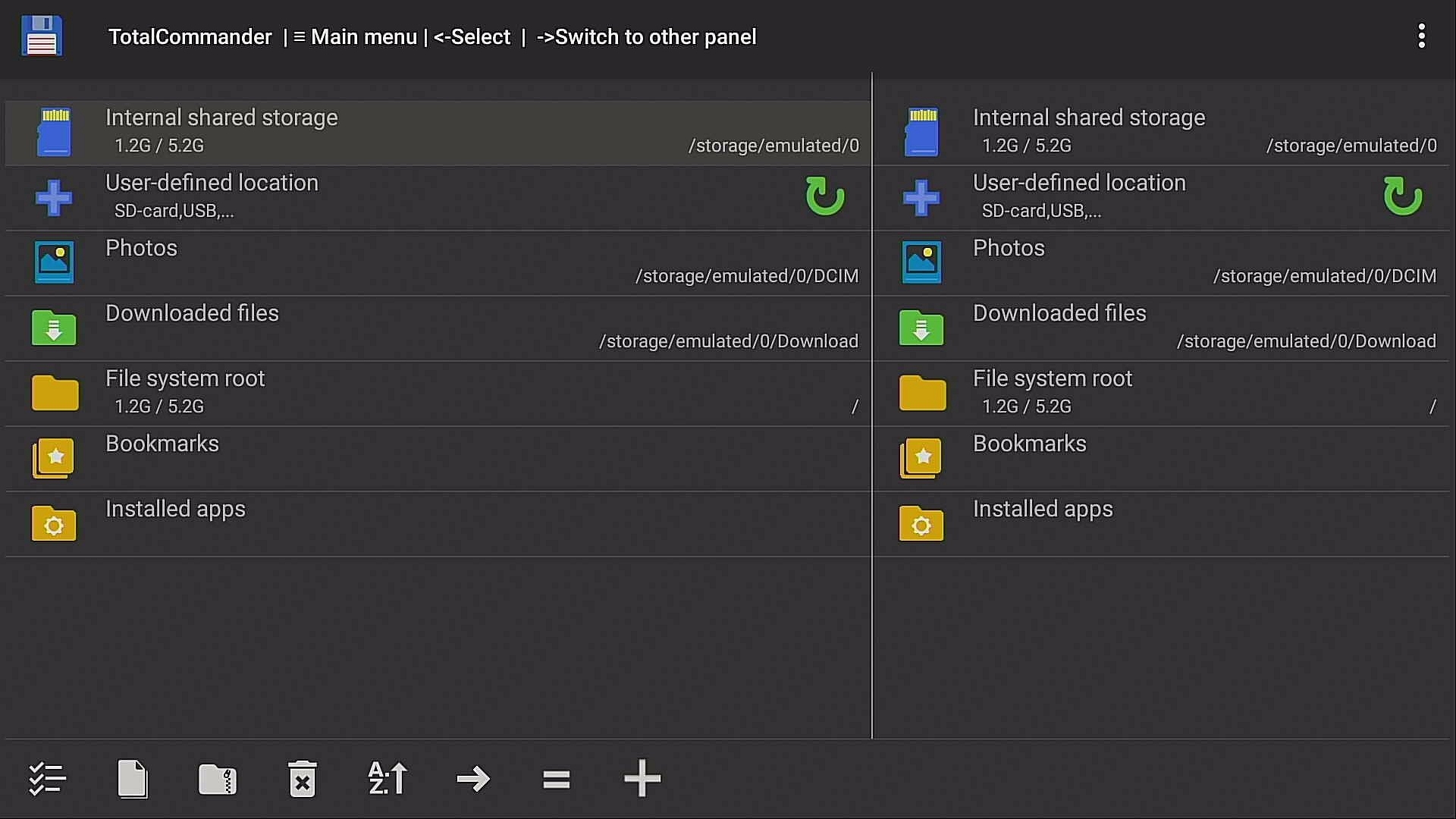Open the A-Z sort order icon
1456x819 pixels.
(x=388, y=779)
